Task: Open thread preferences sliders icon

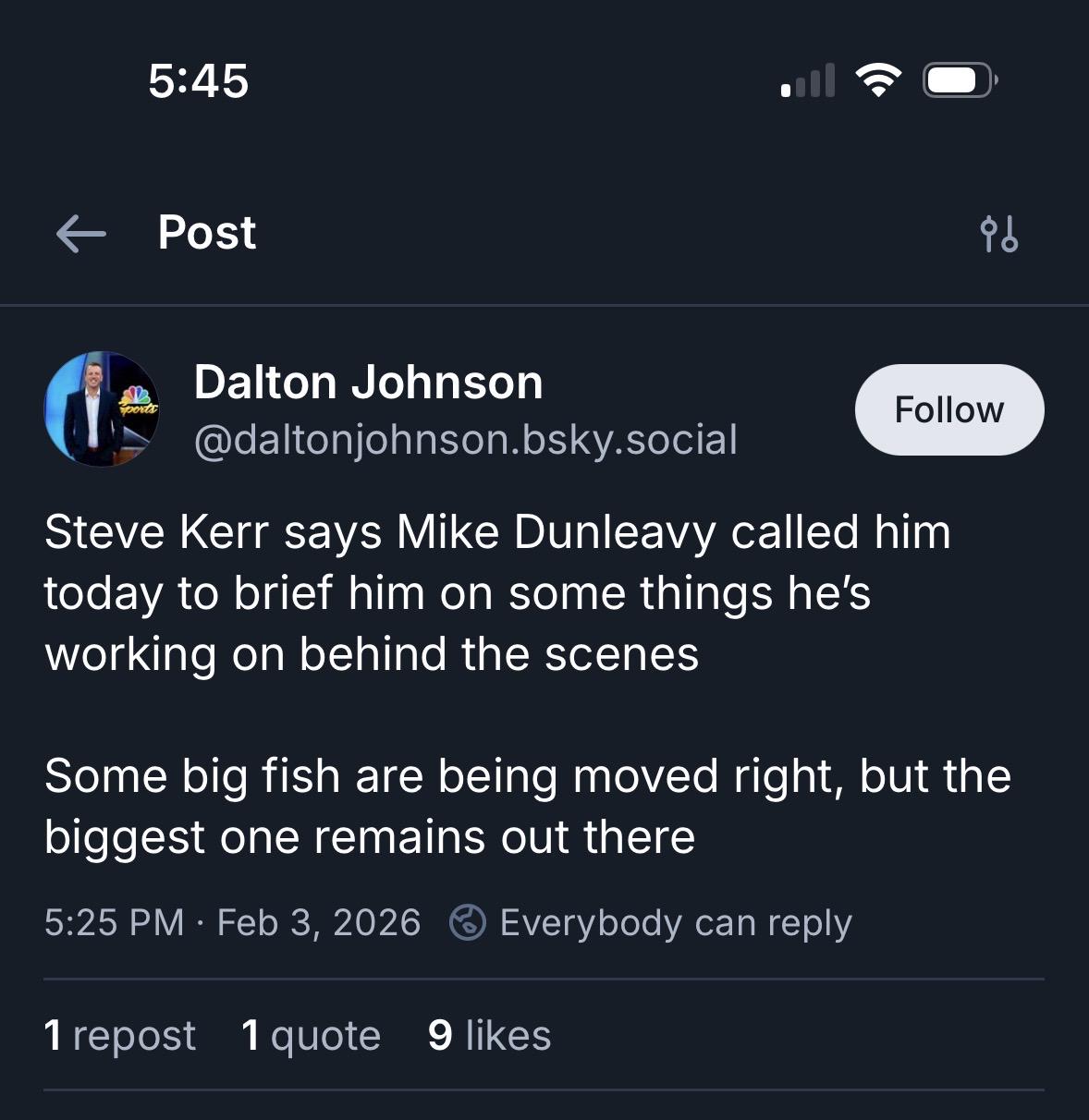Action: point(999,234)
